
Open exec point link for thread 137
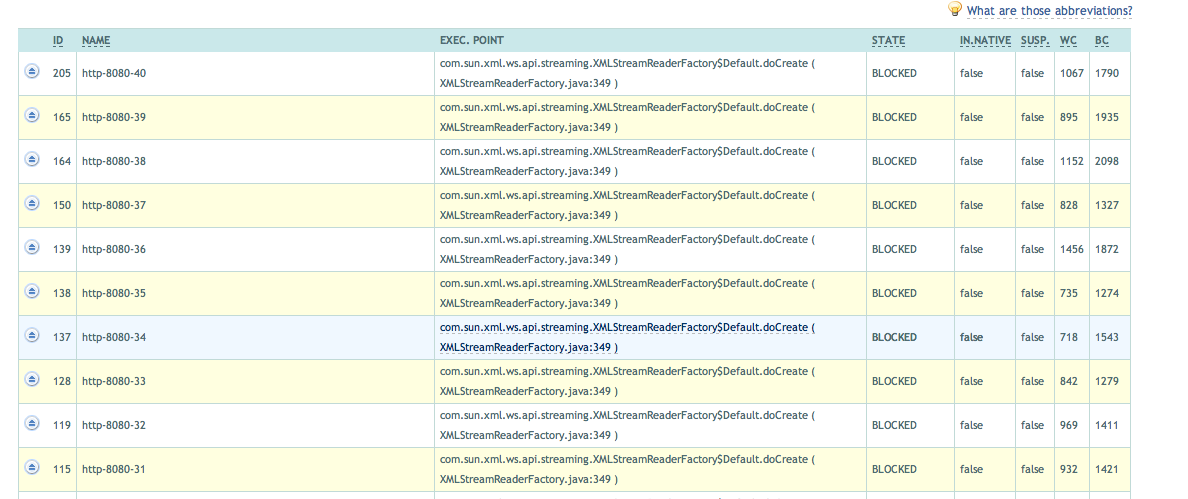[627, 337]
